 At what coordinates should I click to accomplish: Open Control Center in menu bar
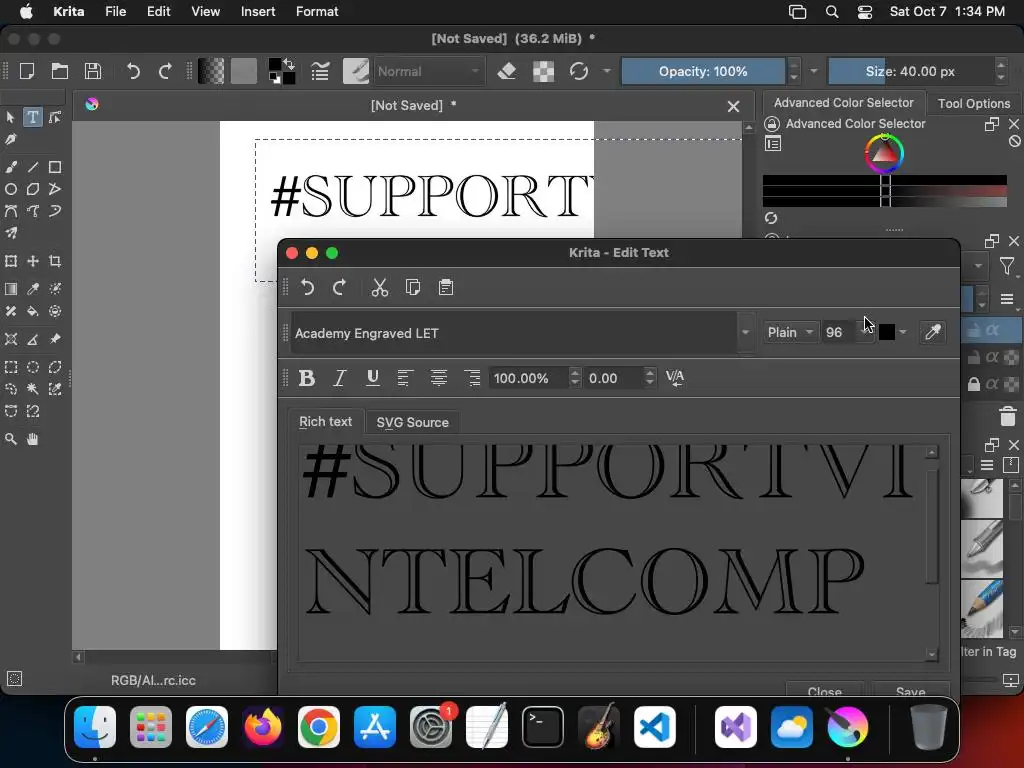(865, 12)
